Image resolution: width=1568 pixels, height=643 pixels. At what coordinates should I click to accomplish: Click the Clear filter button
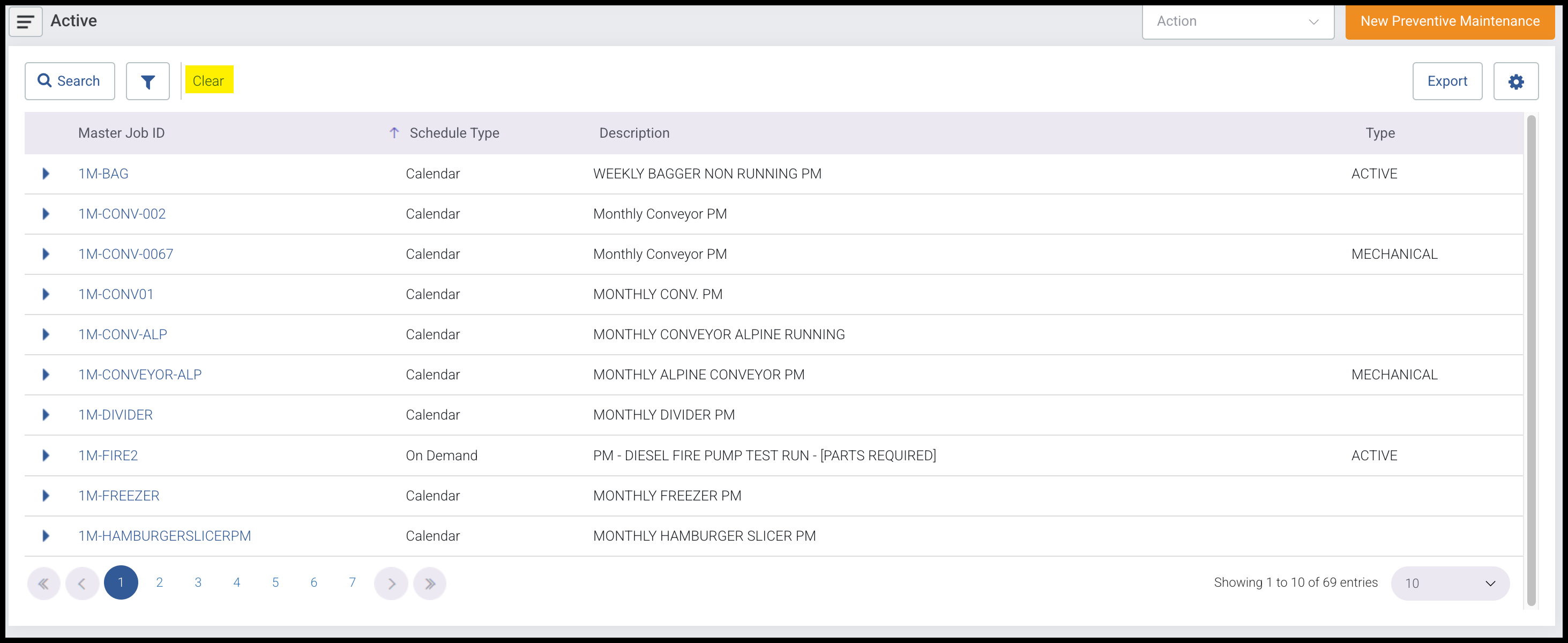[209, 81]
